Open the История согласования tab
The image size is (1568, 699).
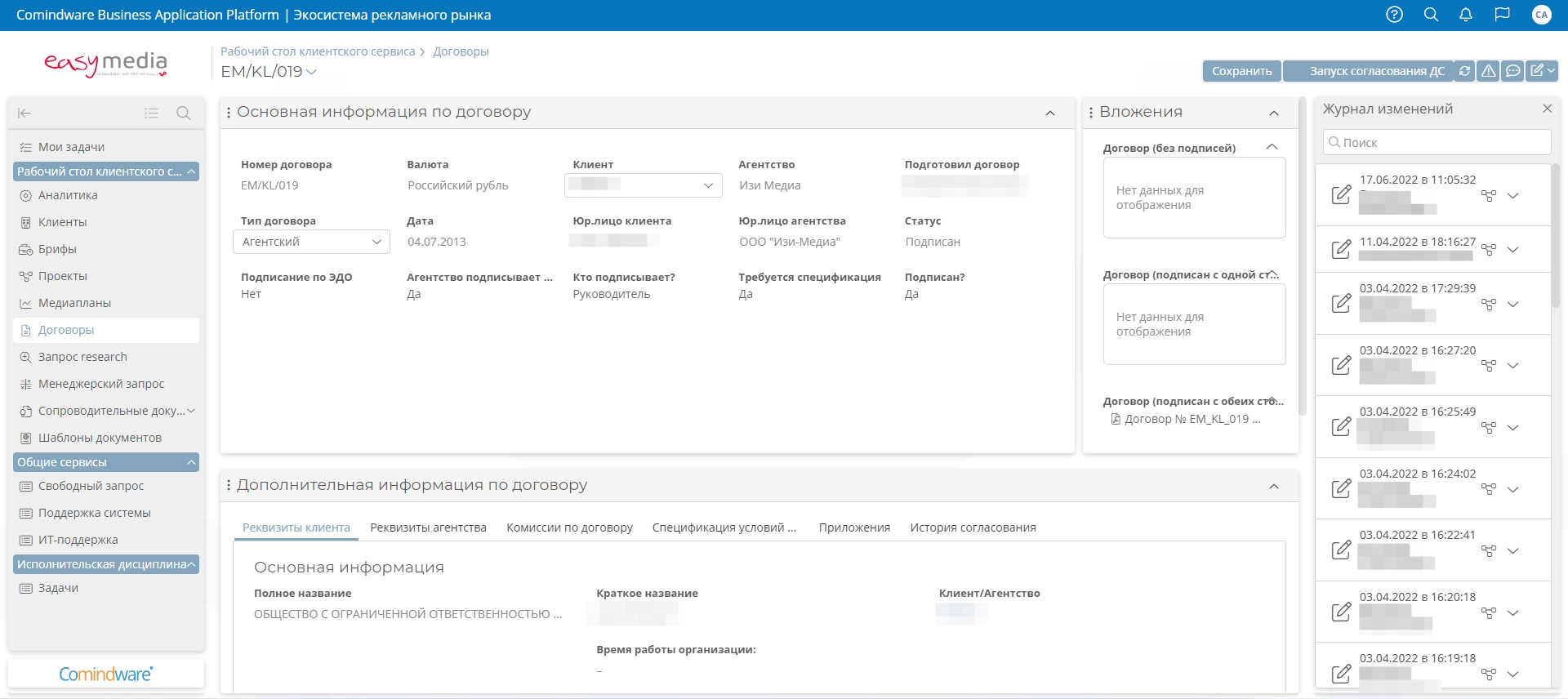point(973,528)
